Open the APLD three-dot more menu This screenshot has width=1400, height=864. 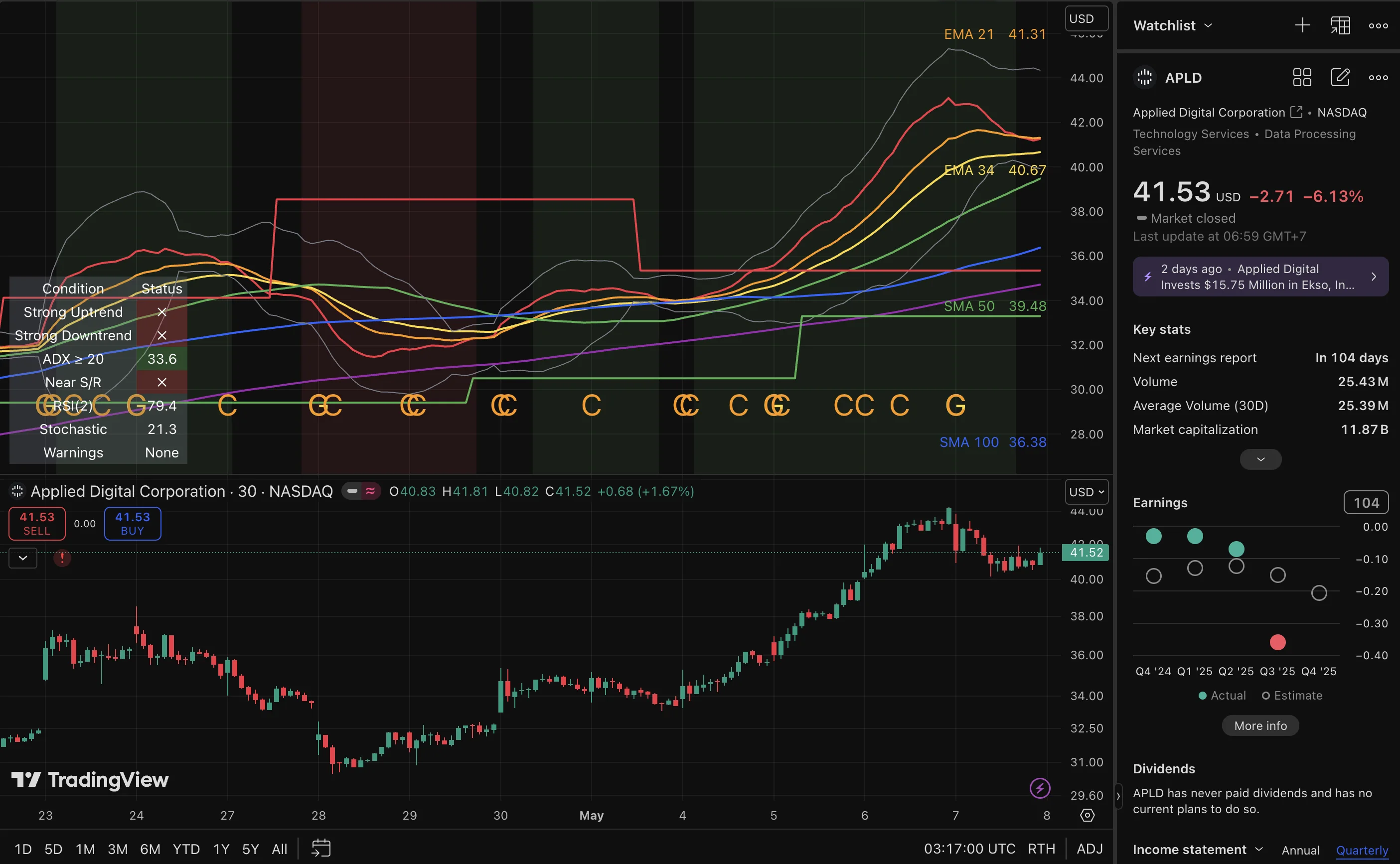tap(1378, 78)
